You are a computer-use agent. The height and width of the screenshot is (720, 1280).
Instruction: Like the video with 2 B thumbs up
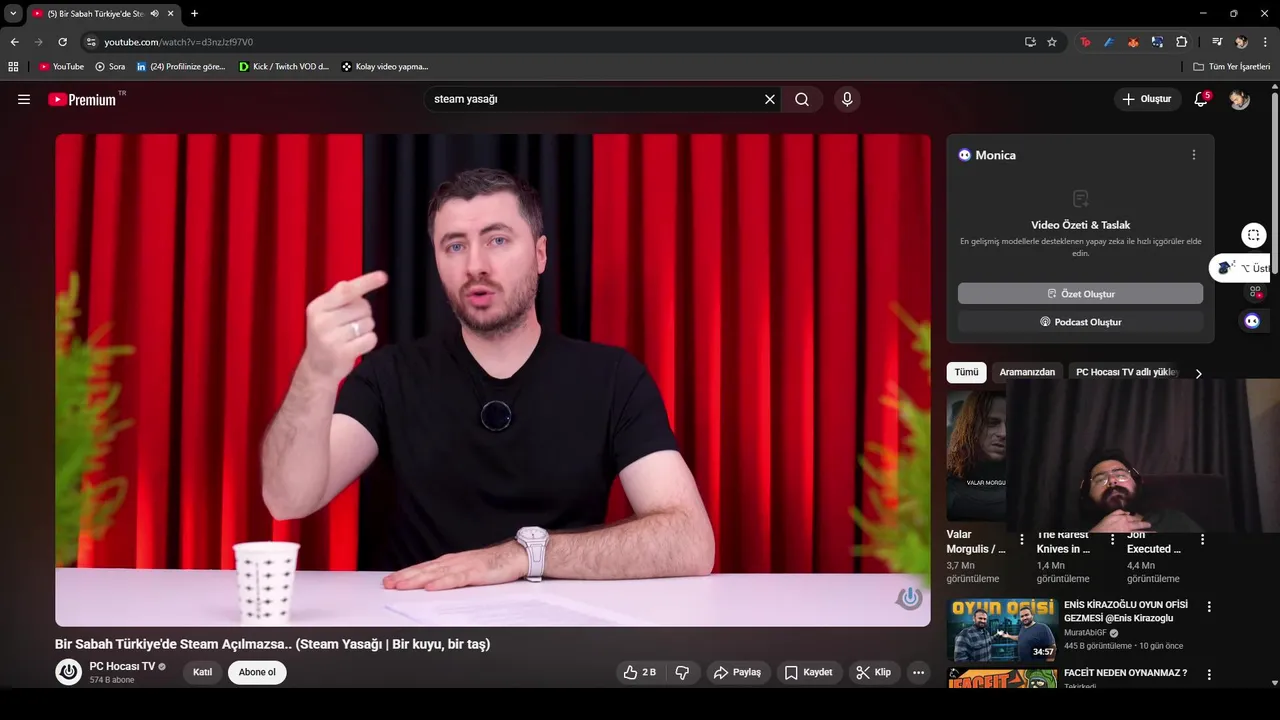point(639,672)
